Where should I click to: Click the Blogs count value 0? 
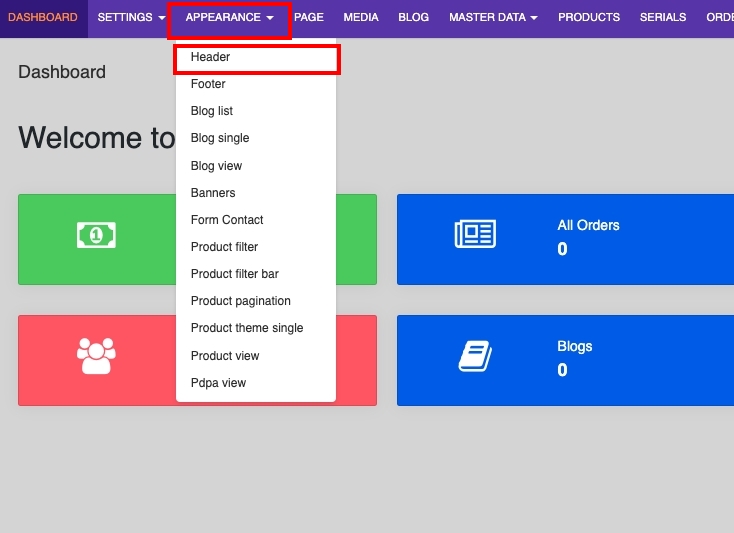coord(562,370)
